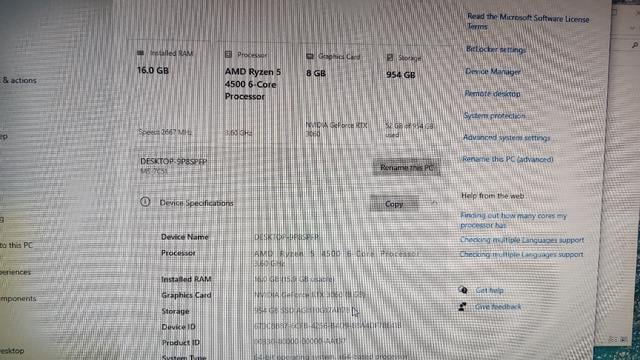
Task: Click the Give feedback icon
Action: (x=462, y=307)
